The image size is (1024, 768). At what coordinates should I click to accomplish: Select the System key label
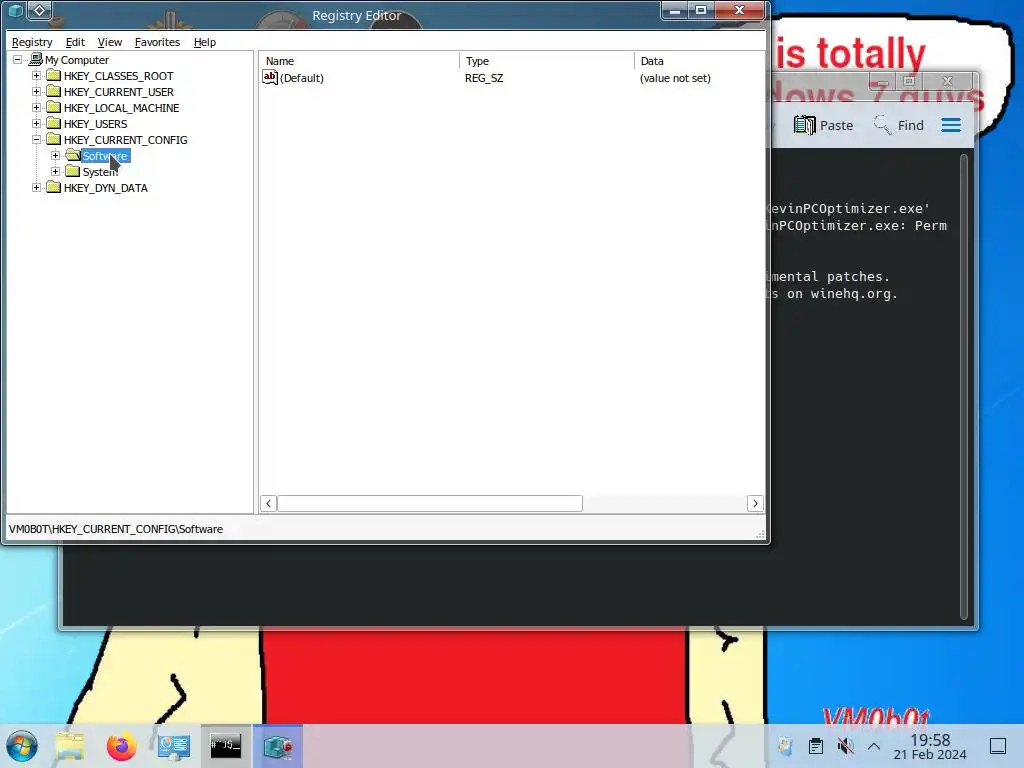[100, 172]
